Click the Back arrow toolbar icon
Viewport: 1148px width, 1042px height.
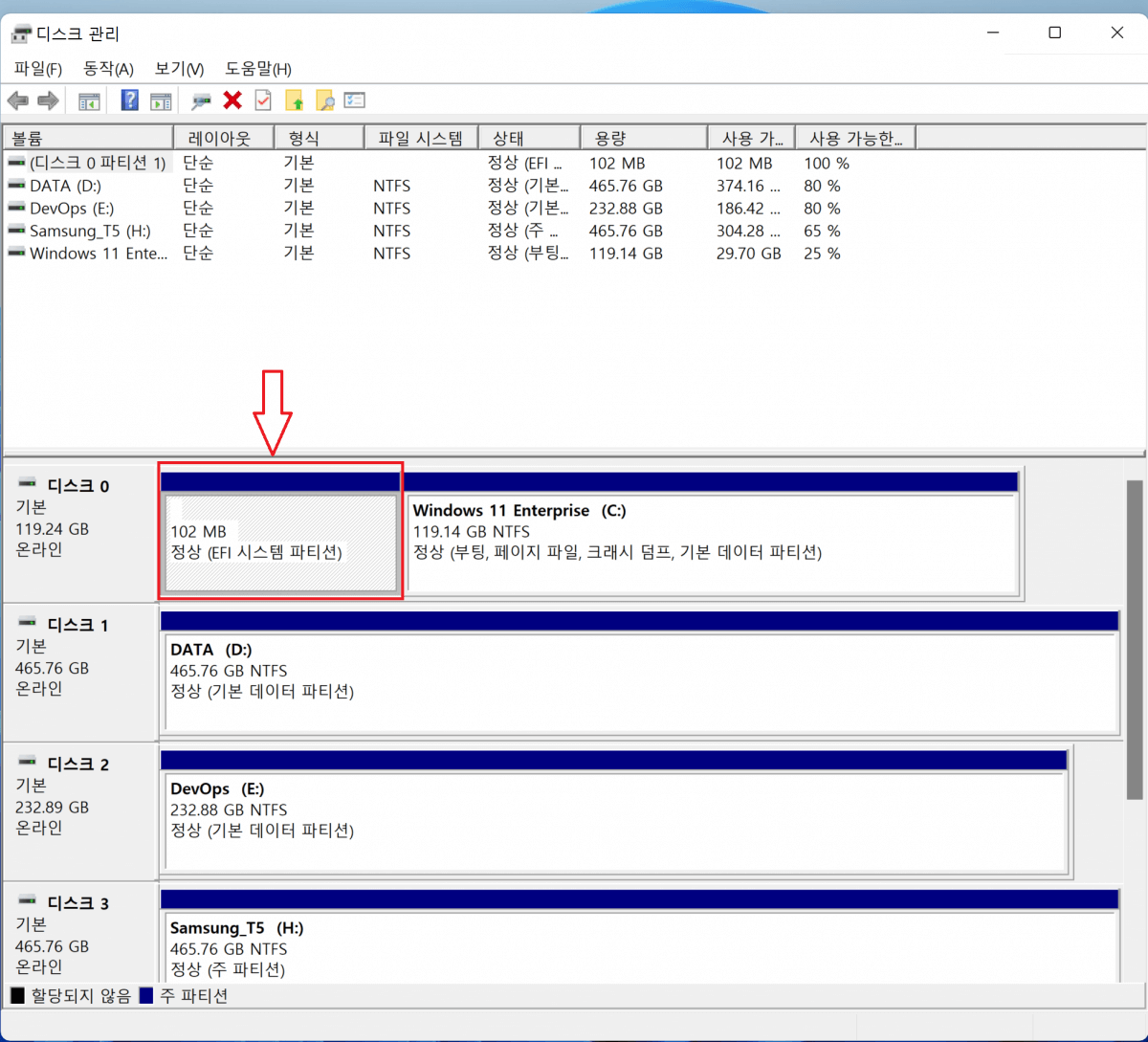[x=17, y=100]
